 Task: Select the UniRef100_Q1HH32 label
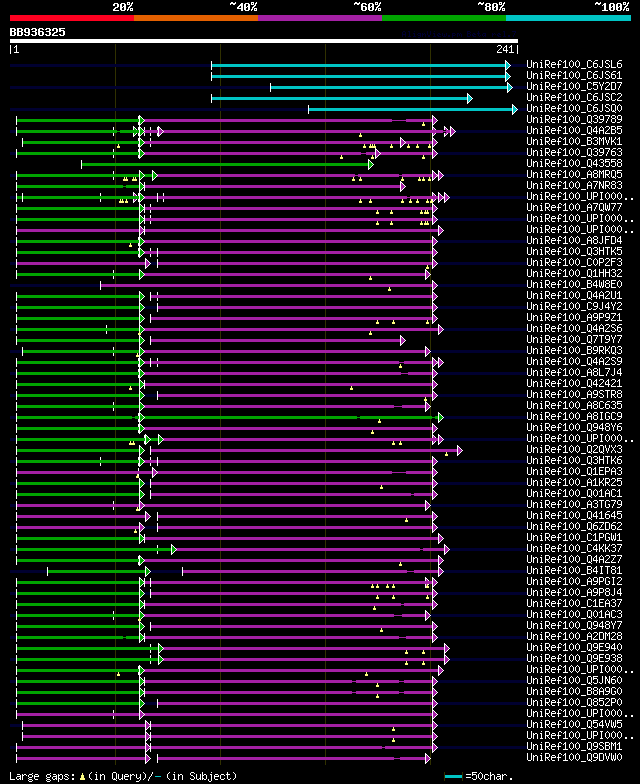574,274
